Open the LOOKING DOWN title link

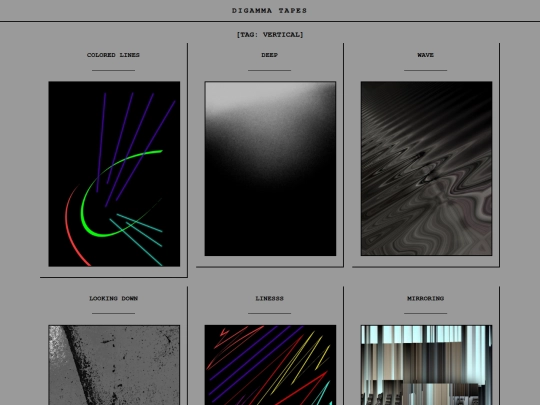(113, 299)
